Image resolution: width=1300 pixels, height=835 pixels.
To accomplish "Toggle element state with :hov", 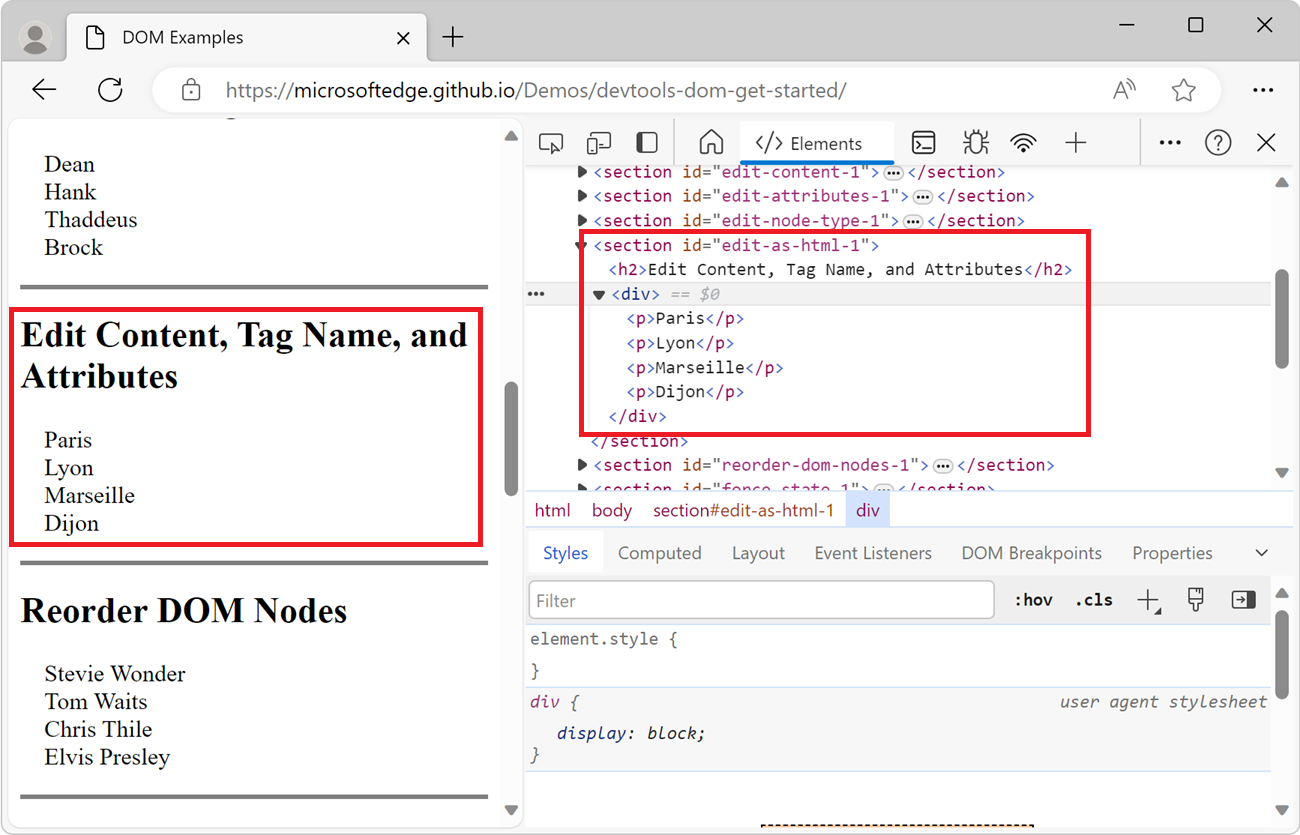I will click(x=1033, y=599).
